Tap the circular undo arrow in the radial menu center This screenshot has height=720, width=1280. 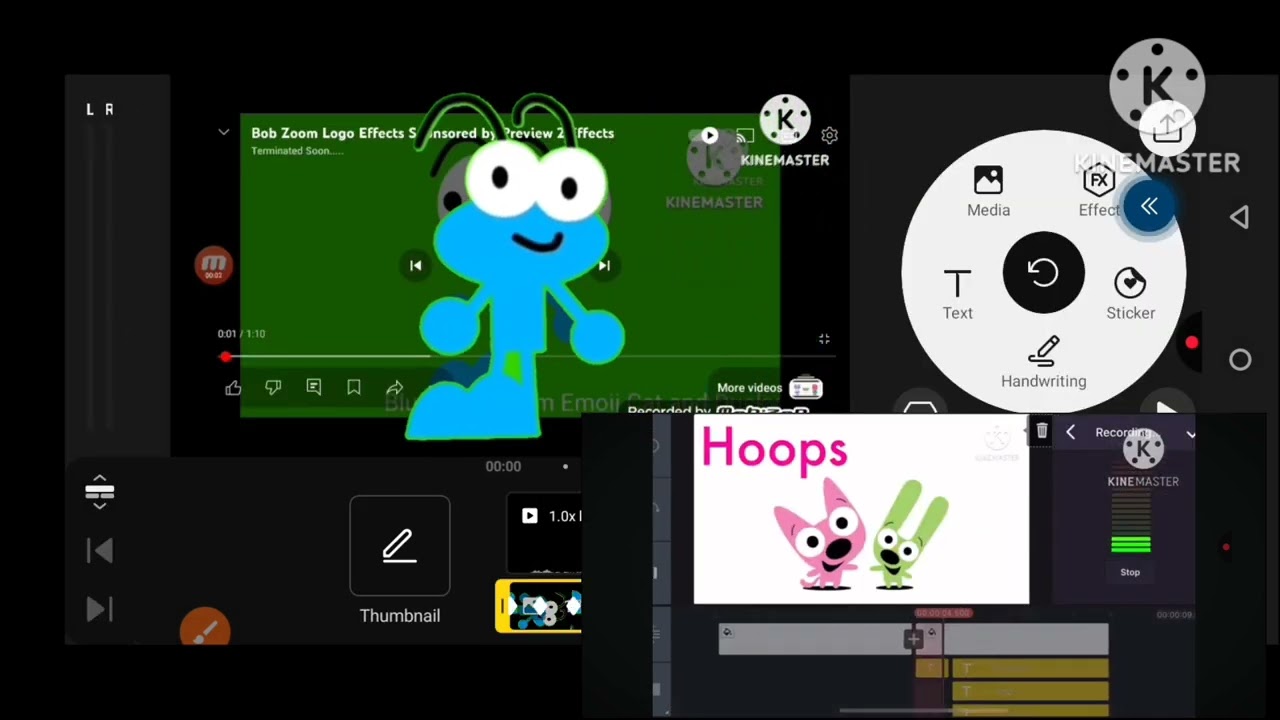(1043, 273)
